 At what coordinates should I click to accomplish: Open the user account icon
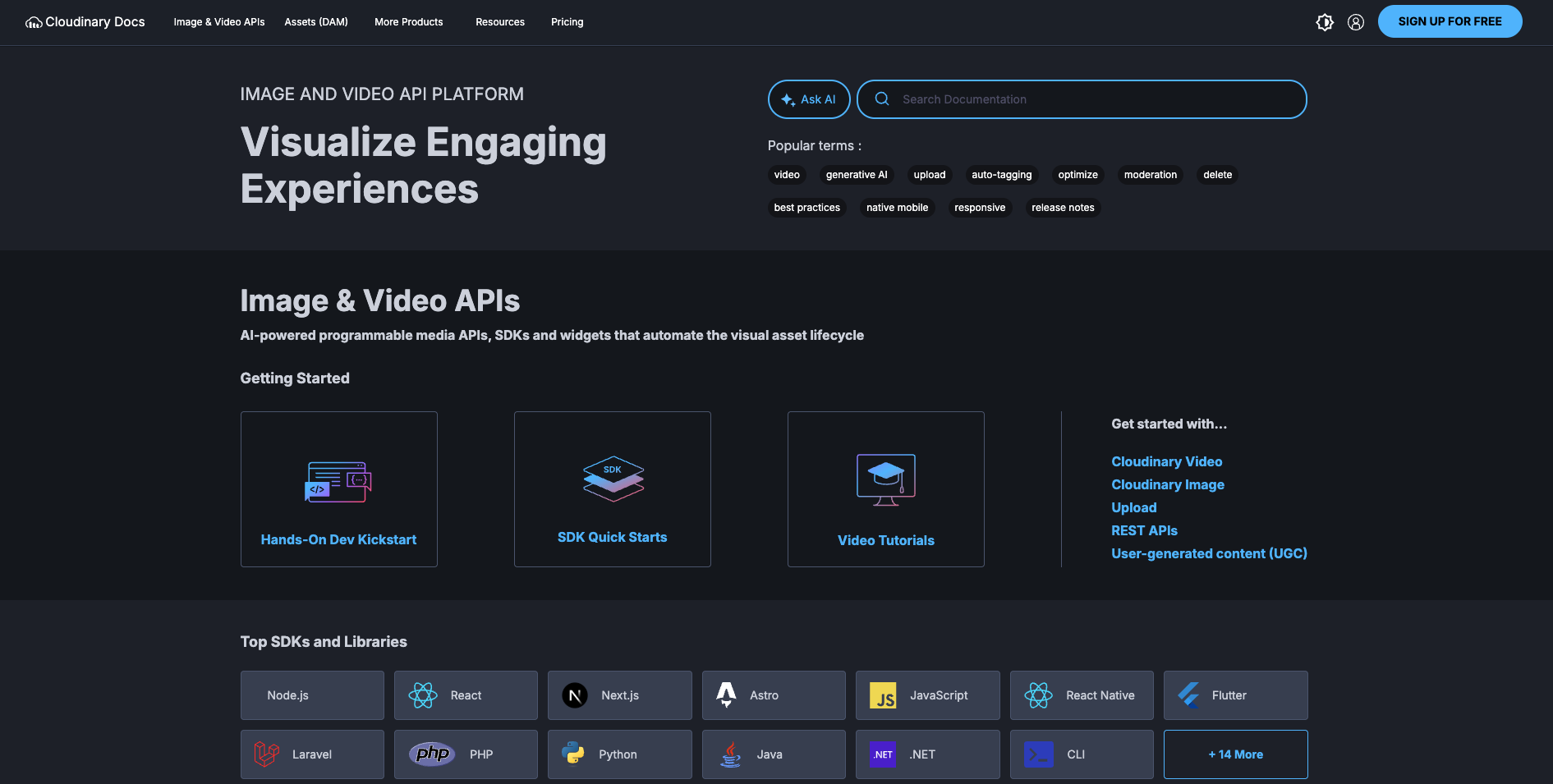coord(1356,22)
